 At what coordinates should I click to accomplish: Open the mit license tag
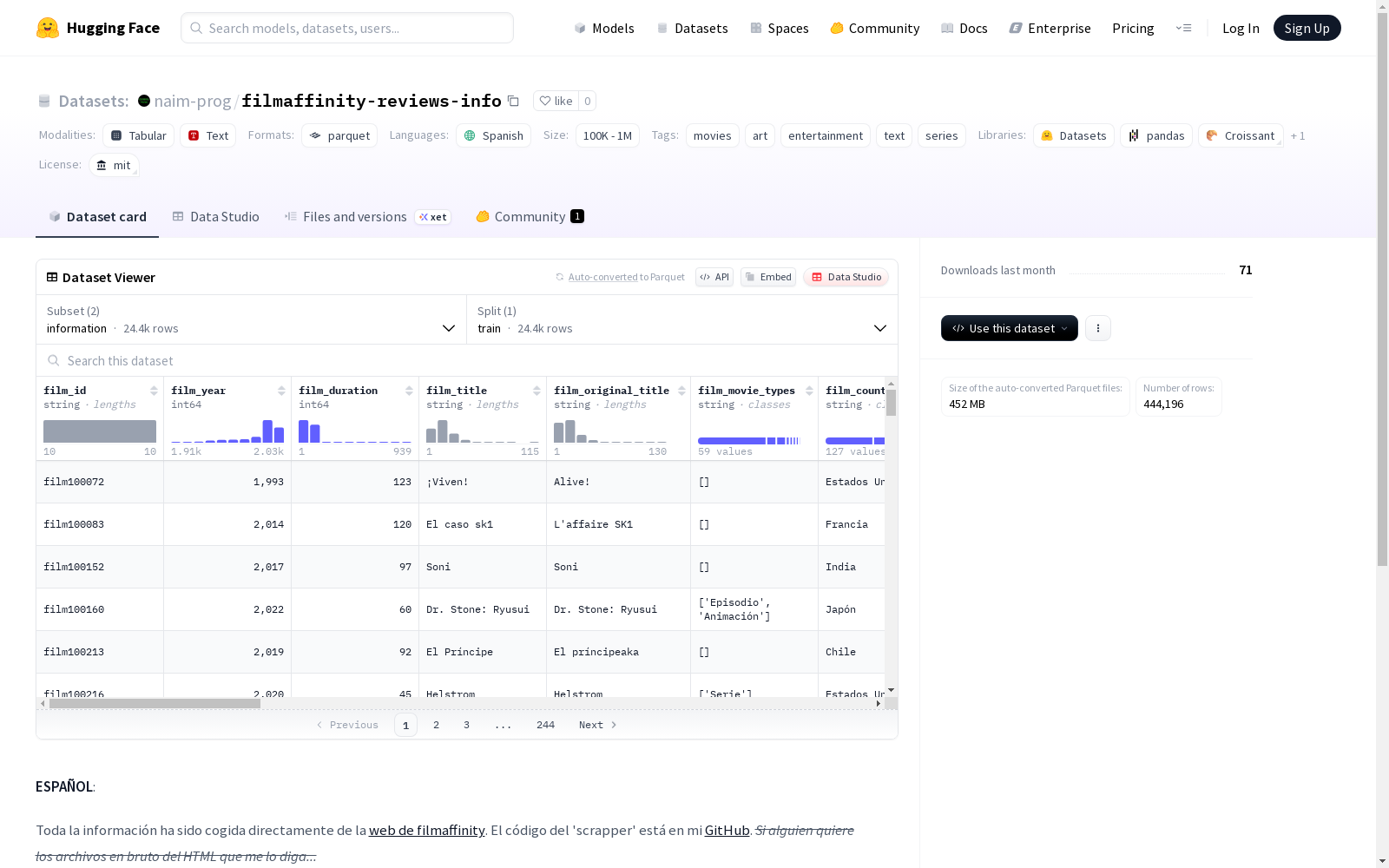point(114,165)
